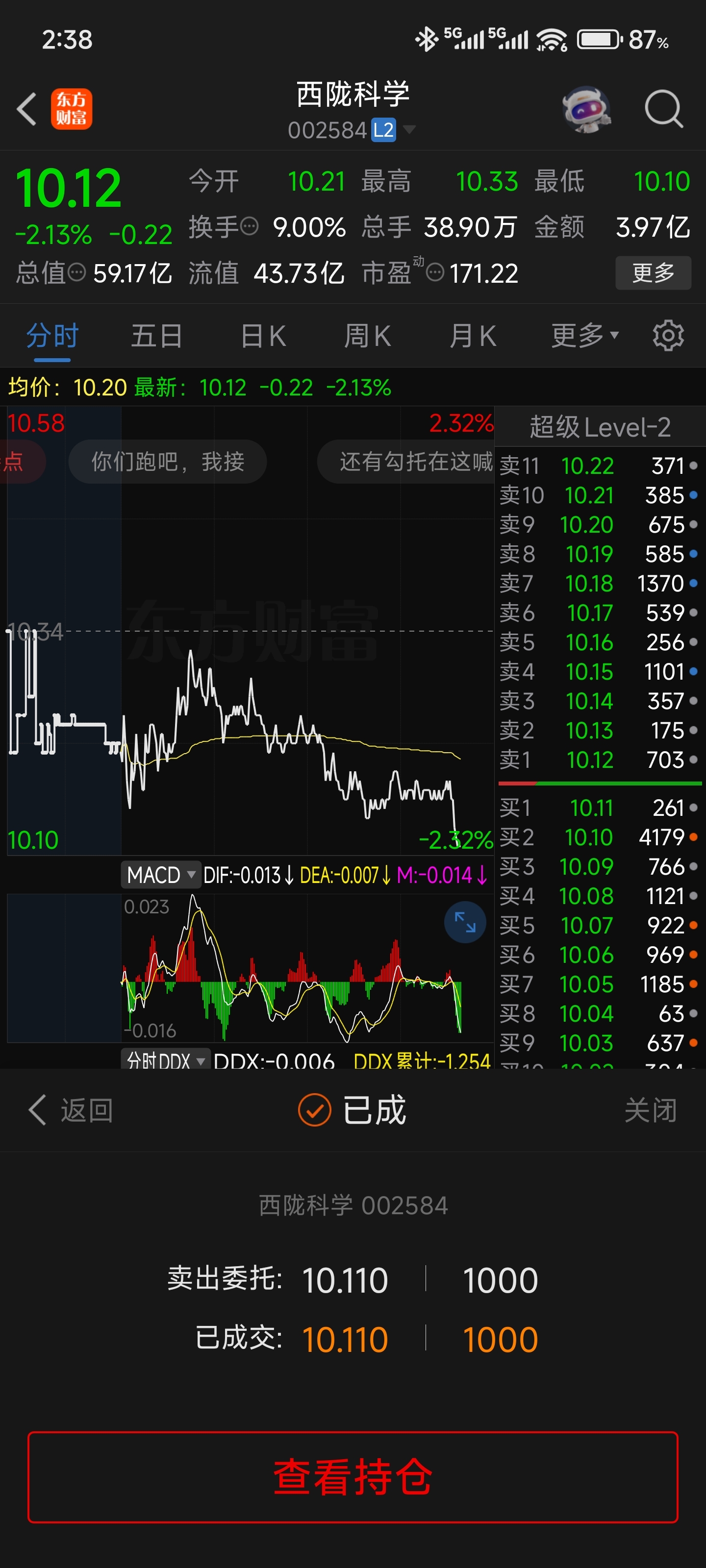Tap the 卖出委托 quantity 1000
Viewport: 706px width, 1568px height.
pos(500,1280)
